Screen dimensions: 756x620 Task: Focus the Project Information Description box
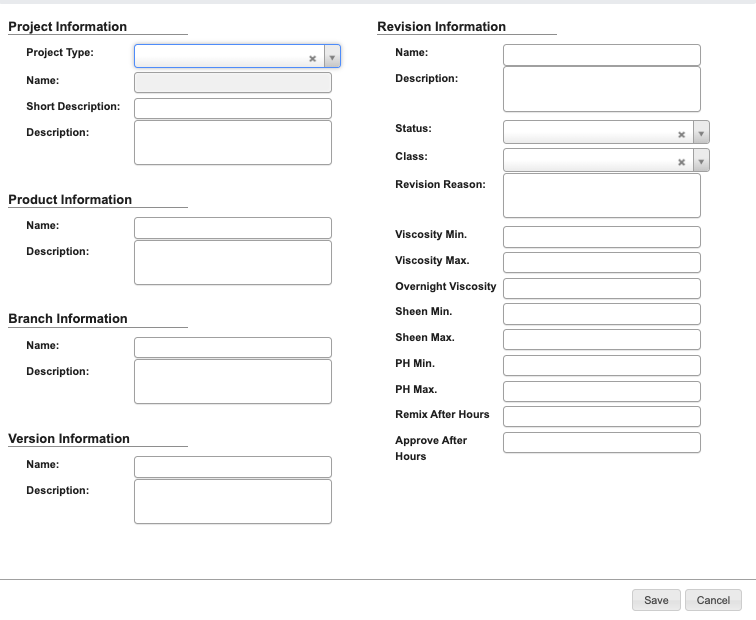(233, 143)
